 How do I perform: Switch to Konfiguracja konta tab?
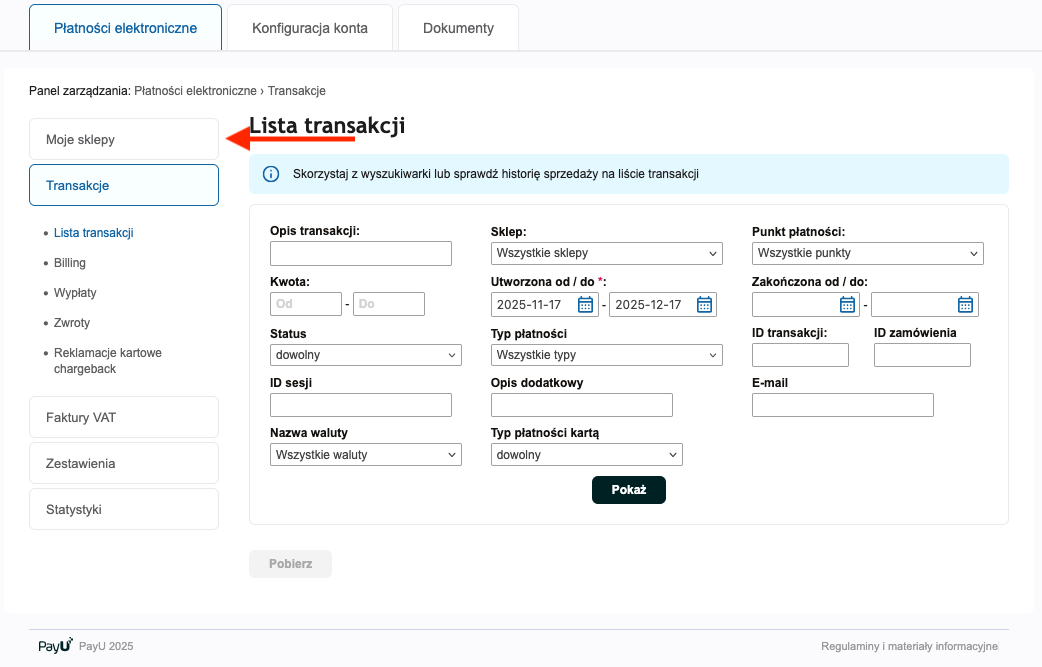(x=310, y=28)
